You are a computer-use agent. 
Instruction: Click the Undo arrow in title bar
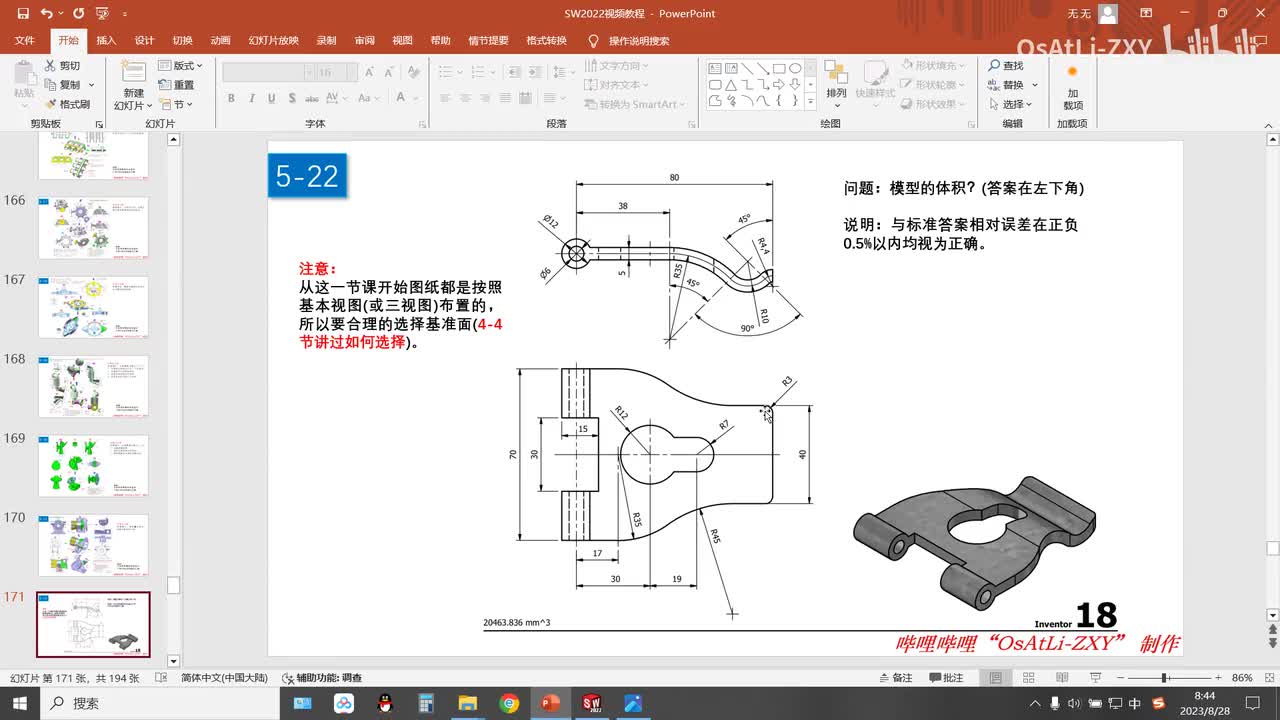coord(47,14)
